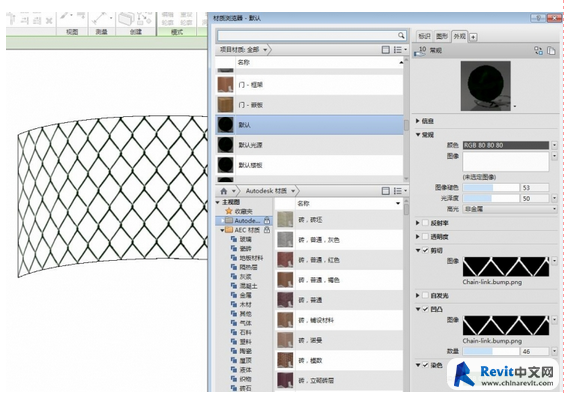Viewport: 564px width, 395px height.
Task: Select the 默认光源 material row
Action: 309,145
